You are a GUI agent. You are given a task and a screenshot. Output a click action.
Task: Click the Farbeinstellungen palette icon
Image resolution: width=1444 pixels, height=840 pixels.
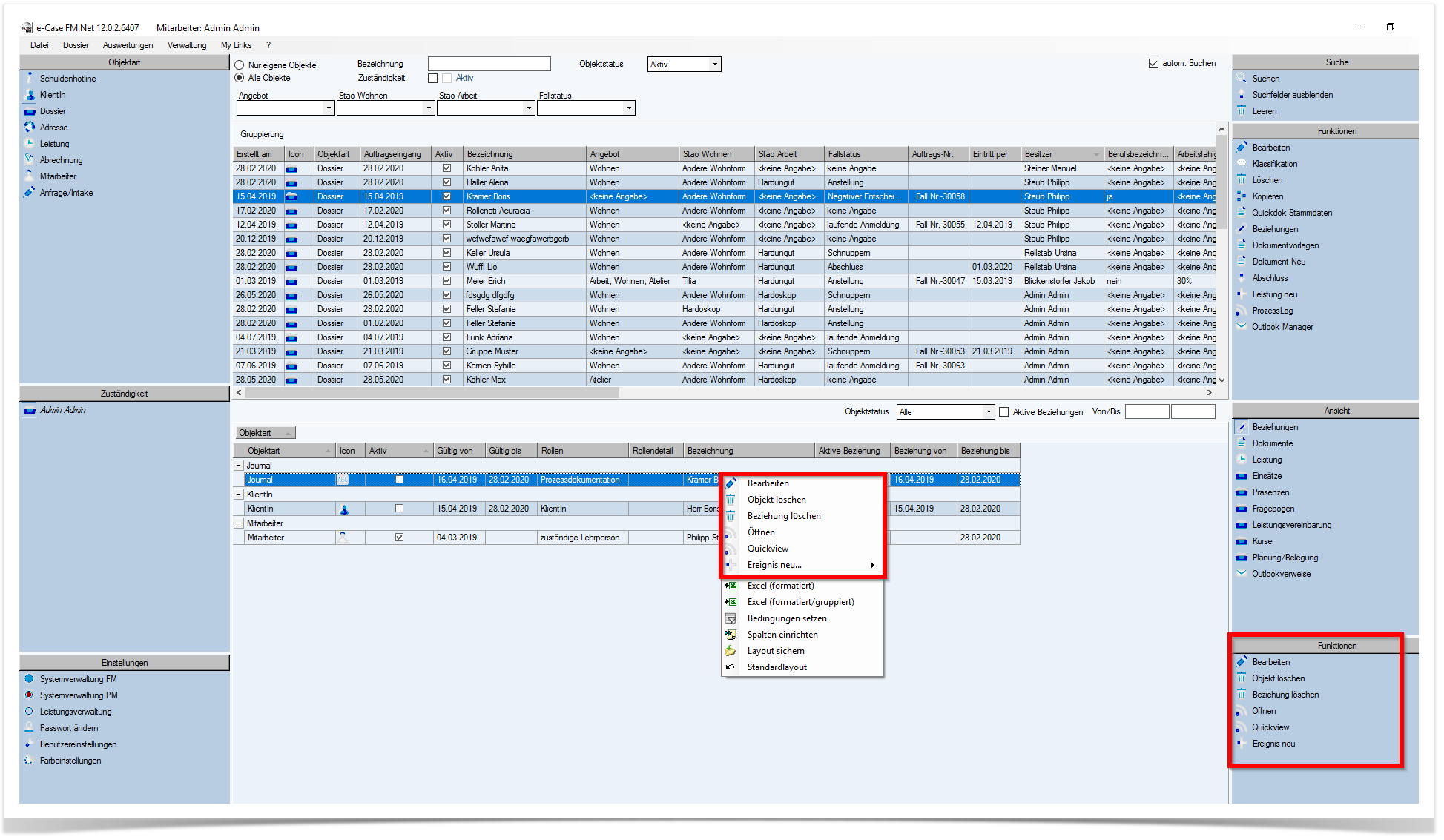point(30,761)
